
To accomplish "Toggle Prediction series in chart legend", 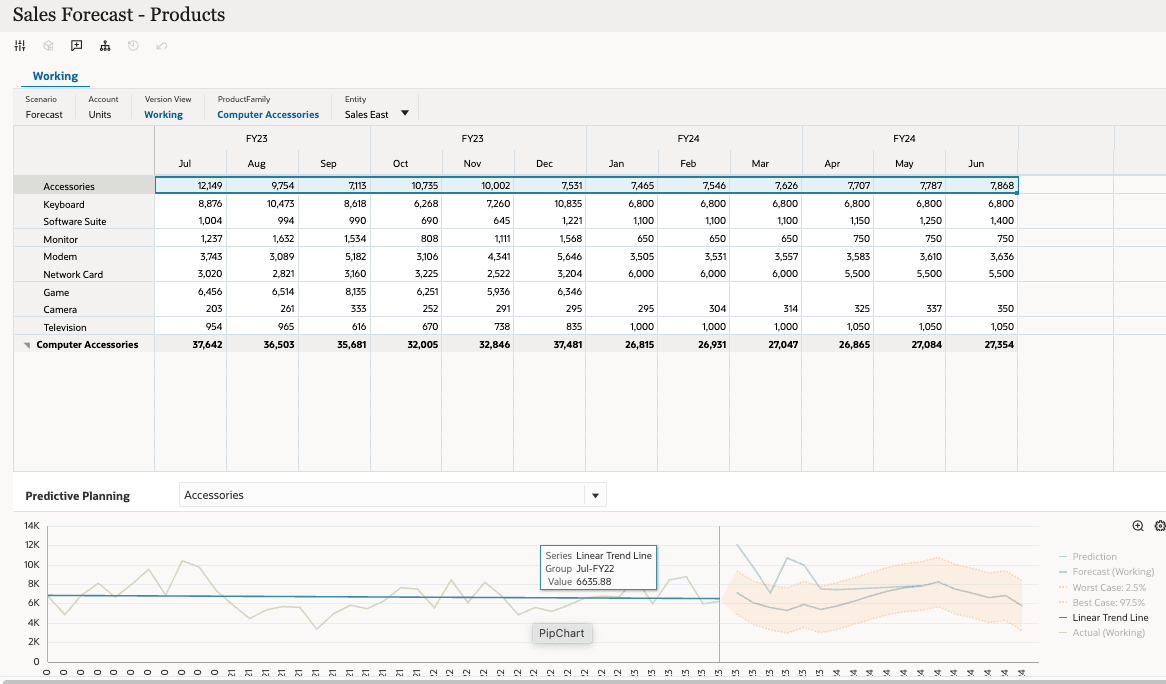I will [1094, 557].
